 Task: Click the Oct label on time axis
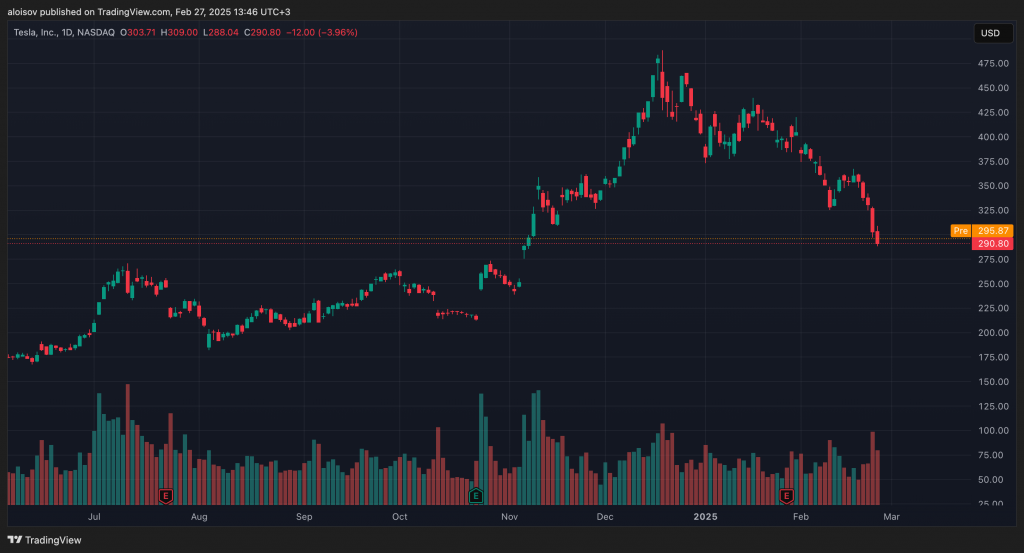[x=400, y=516]
